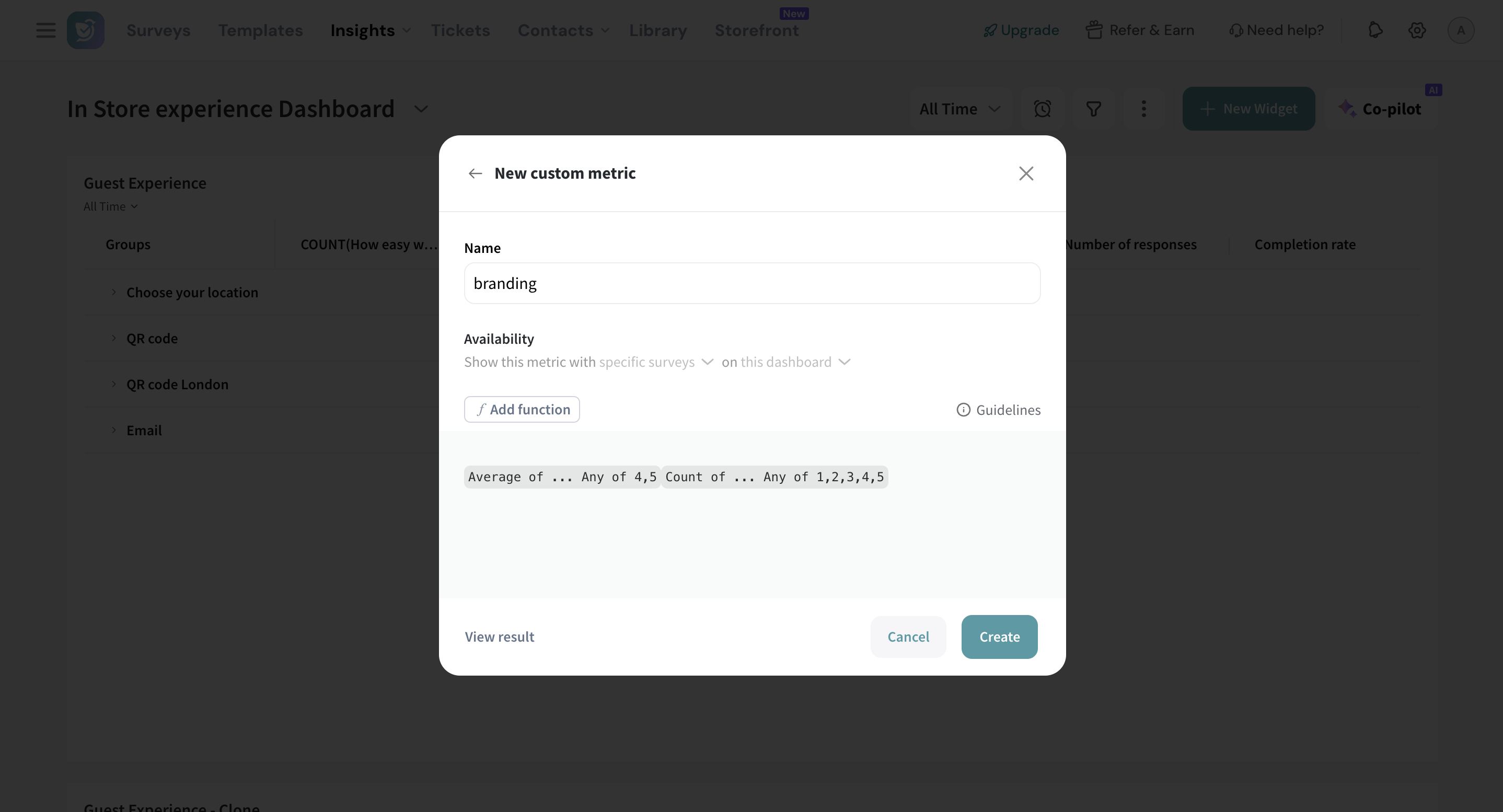The image size is (1503, 812).
Task: Expand the All Time range dropdown
Action: 959,109
